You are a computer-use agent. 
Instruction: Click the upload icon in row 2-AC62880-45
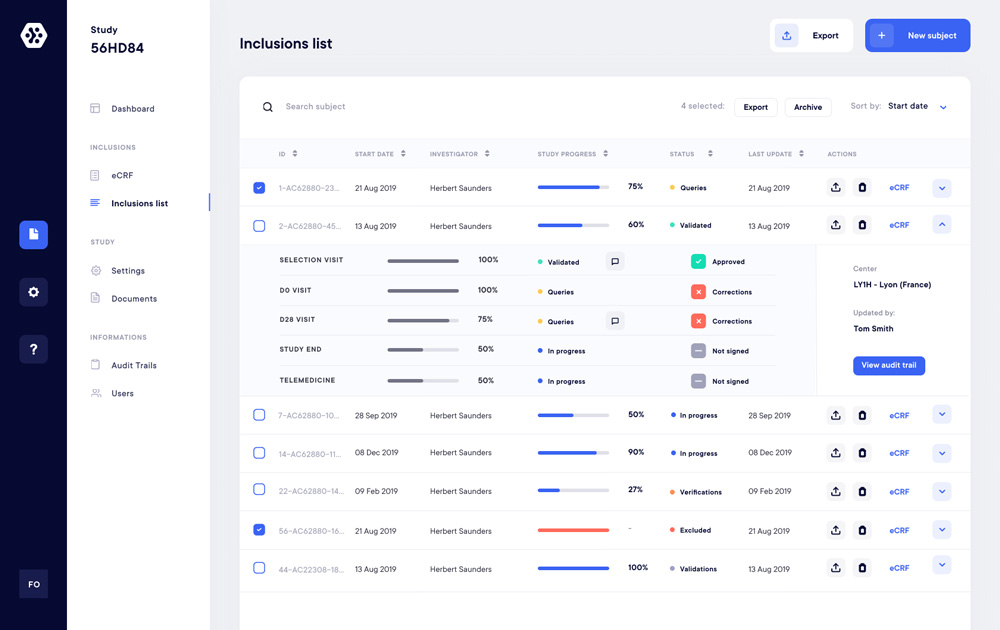[x=835, y=225]
